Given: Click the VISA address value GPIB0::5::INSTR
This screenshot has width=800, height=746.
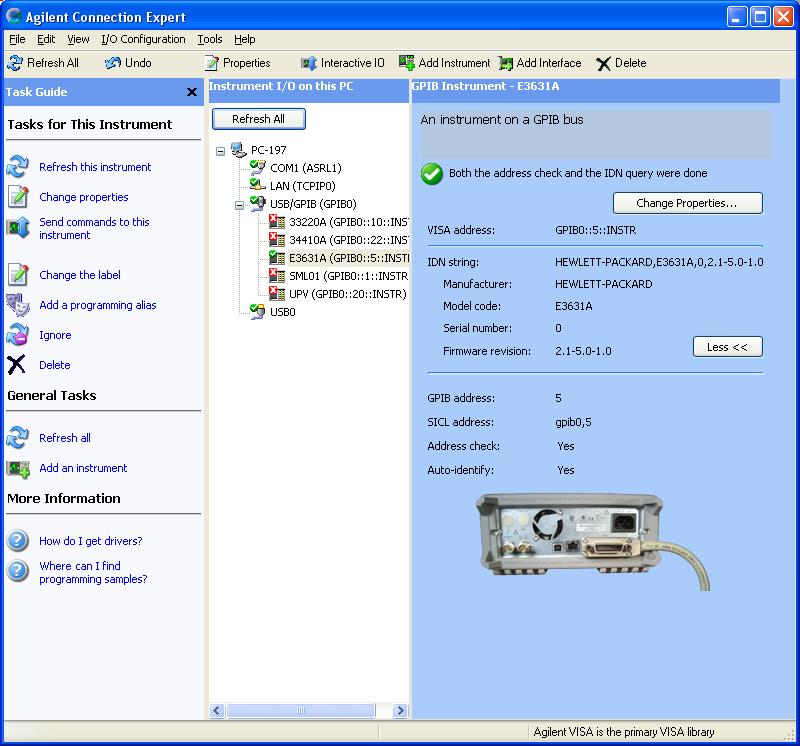Looking at the screenshot, I should [x=595, y=230].
